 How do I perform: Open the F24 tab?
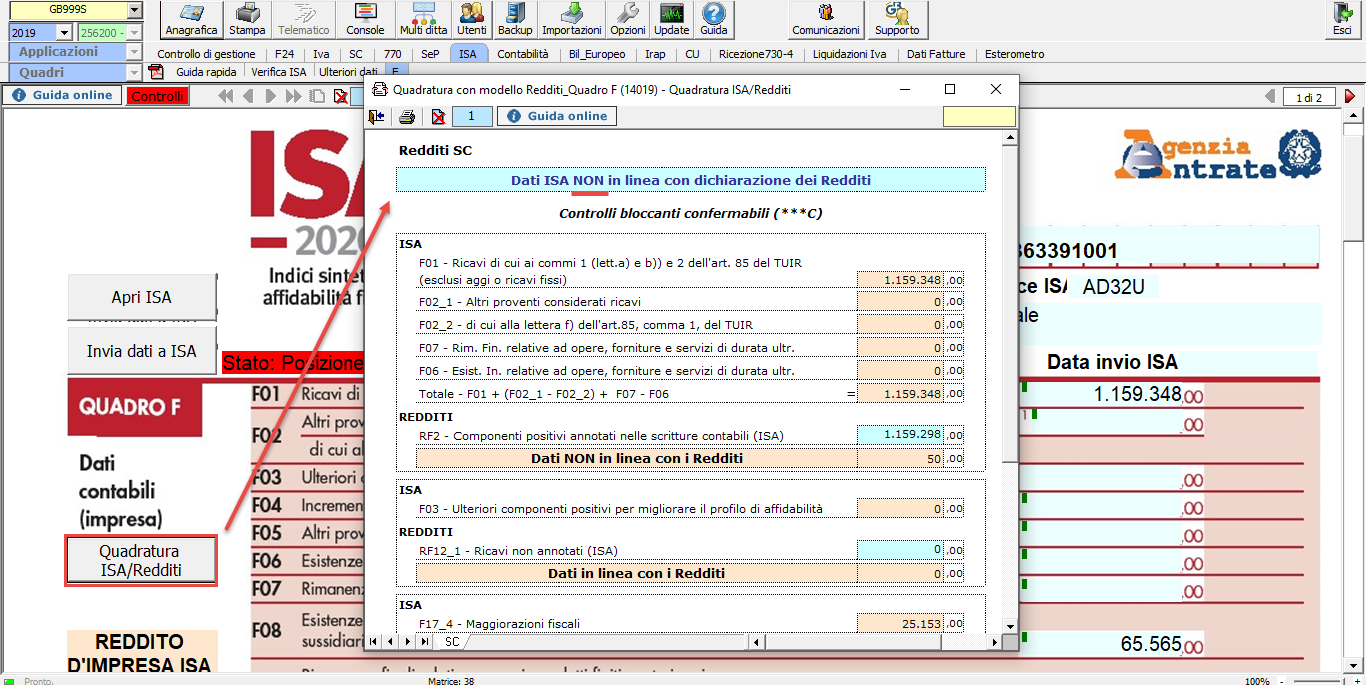pos(284,54)
